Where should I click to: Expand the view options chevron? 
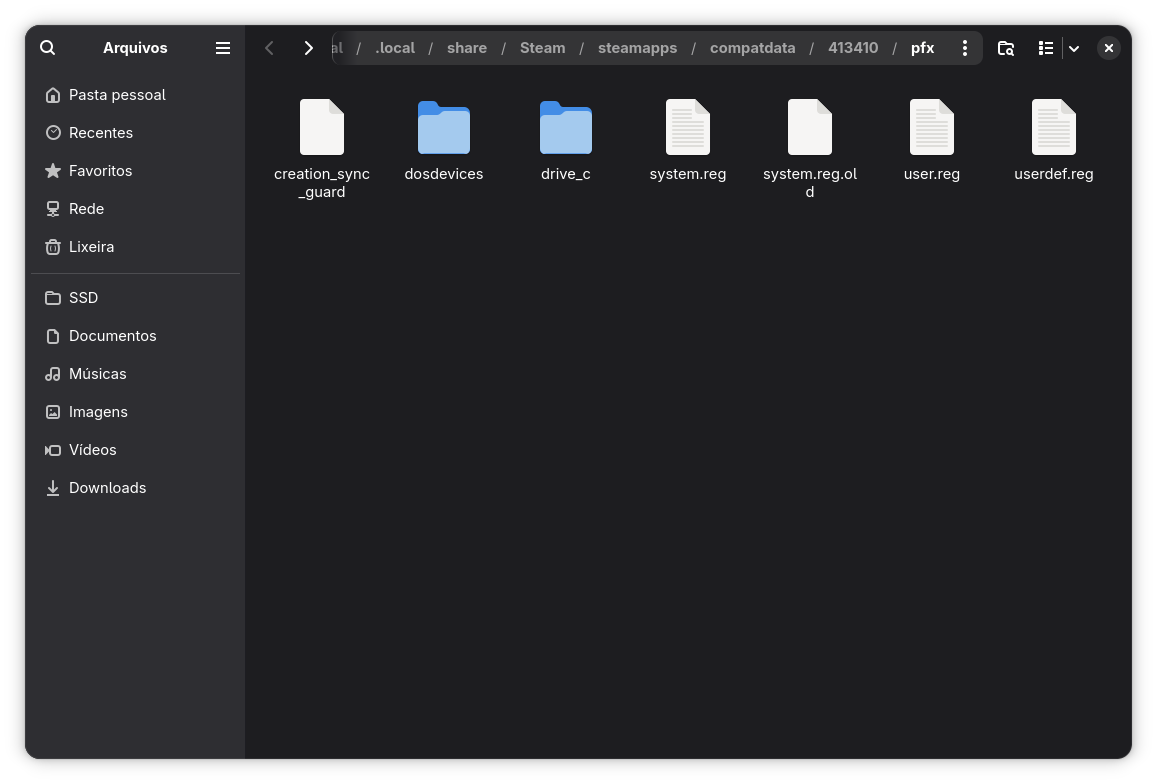1074,48
